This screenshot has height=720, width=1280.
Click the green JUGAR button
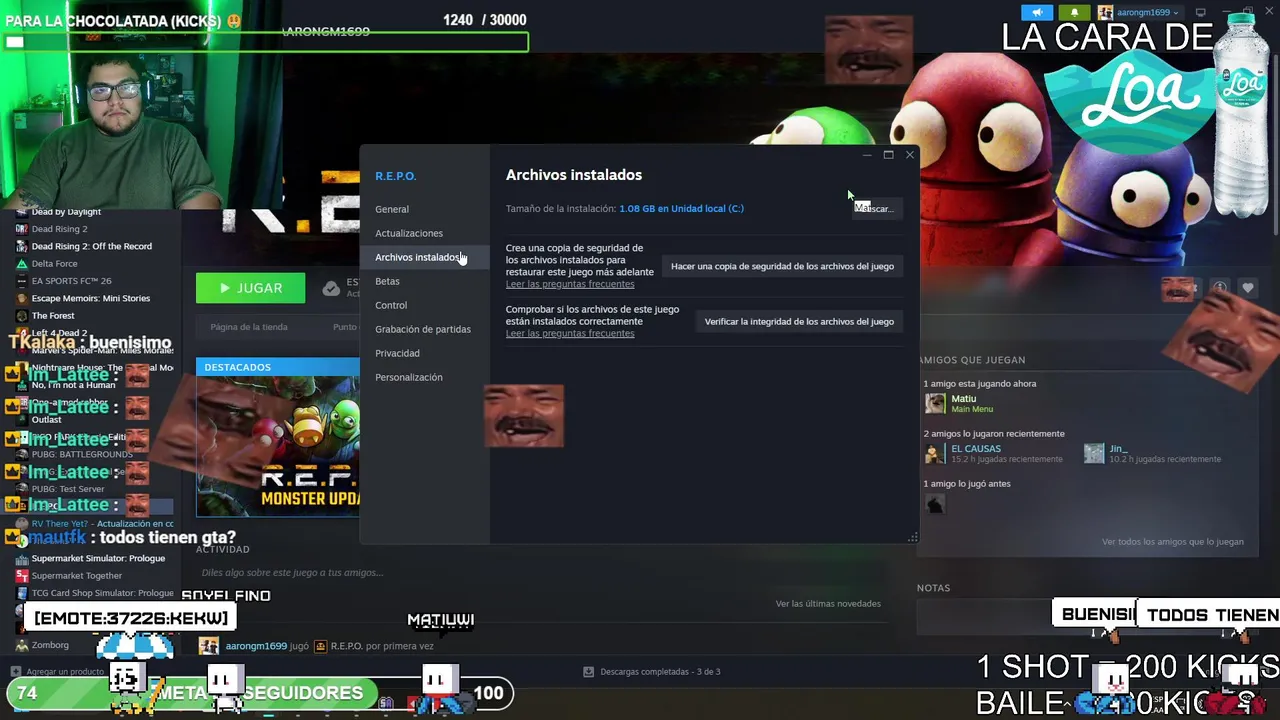click(251, 288)
